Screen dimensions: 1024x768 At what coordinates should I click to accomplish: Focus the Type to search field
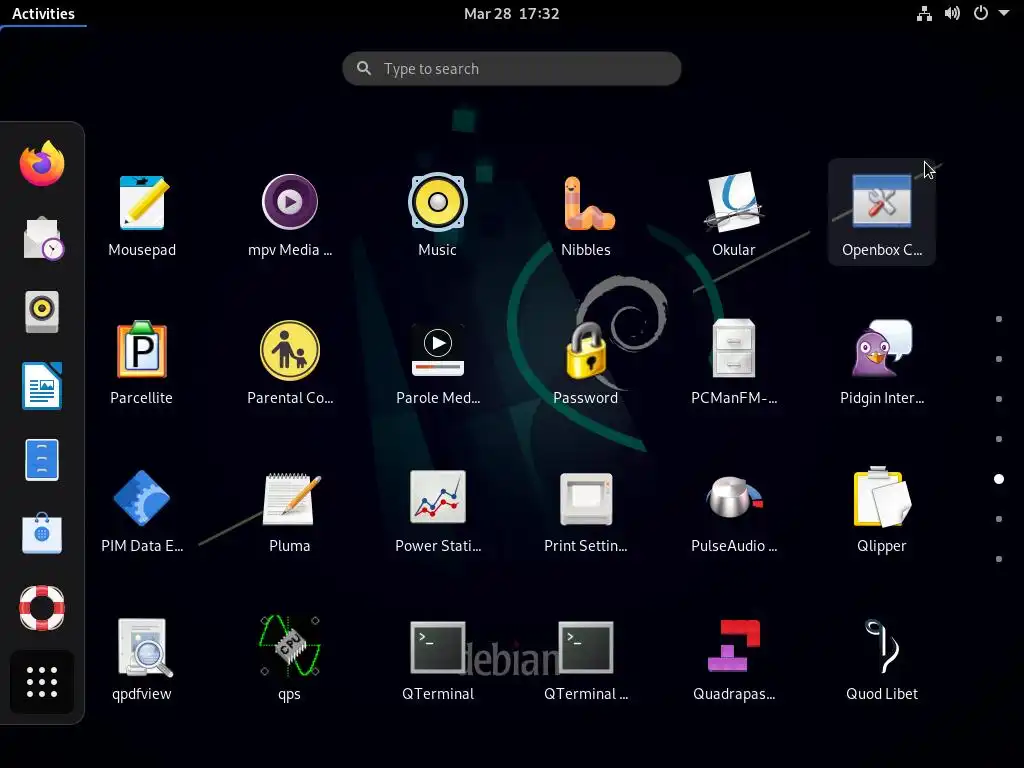511,69
